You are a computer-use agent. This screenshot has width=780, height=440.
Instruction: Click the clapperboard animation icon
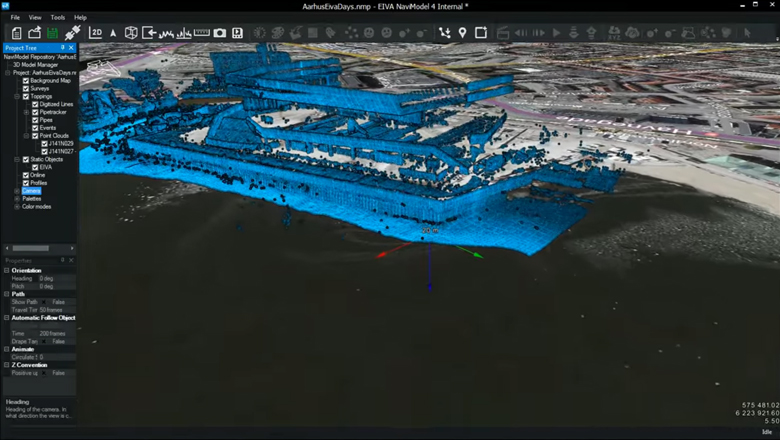(x=503, y=33)
